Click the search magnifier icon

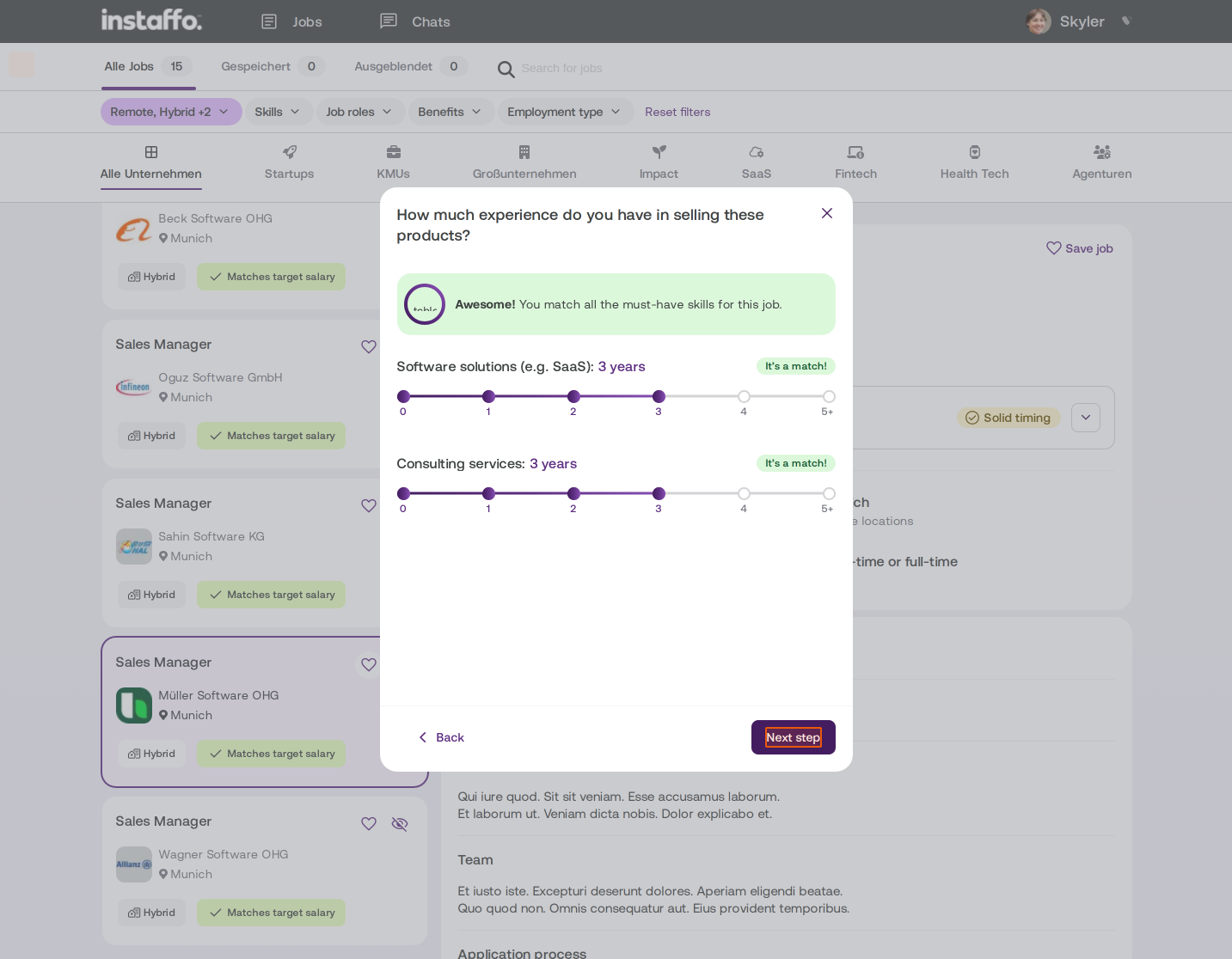tap(506, 69)
